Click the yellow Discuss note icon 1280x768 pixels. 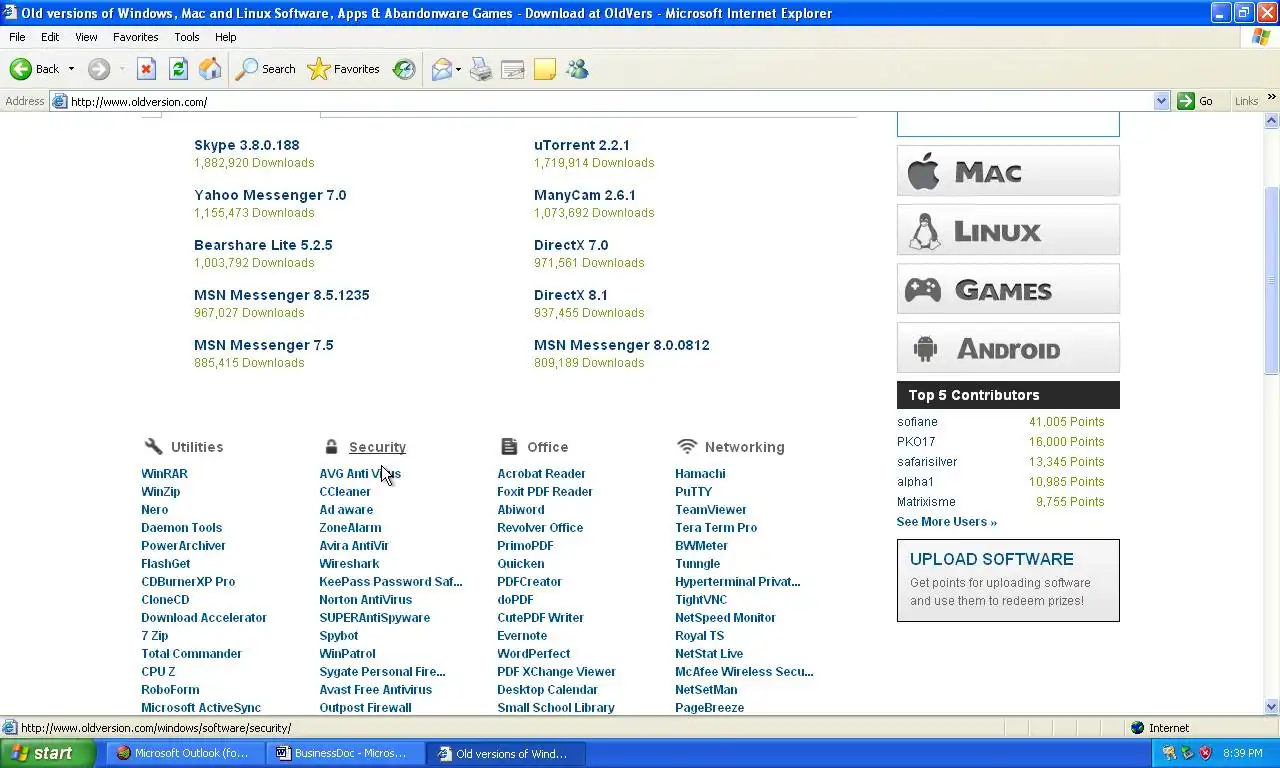pyautogui.click(x=545, y=69)
